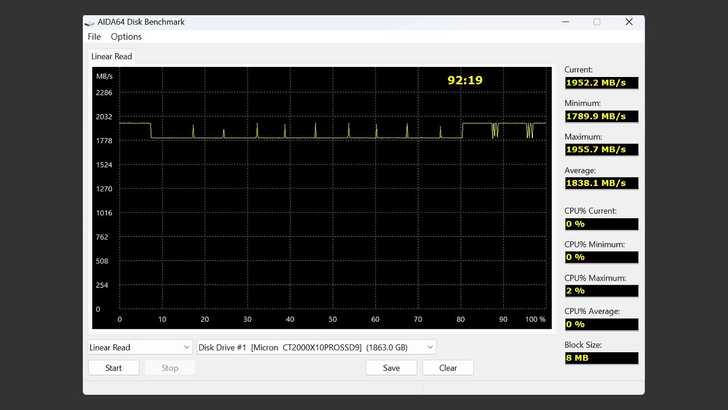The height and width of the screenshot is (410, 728).
Task: Close the AIDA64 Disk Benchmark window
Action: (628, 22)
